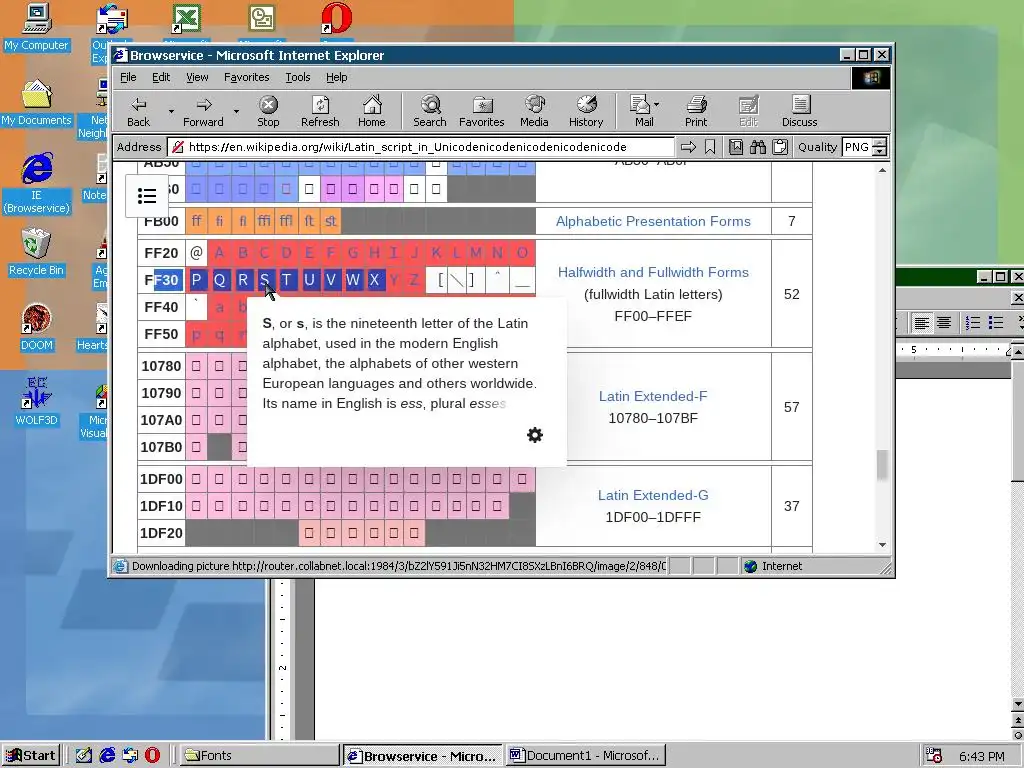Open the Help menu

(x=336, y=77)
